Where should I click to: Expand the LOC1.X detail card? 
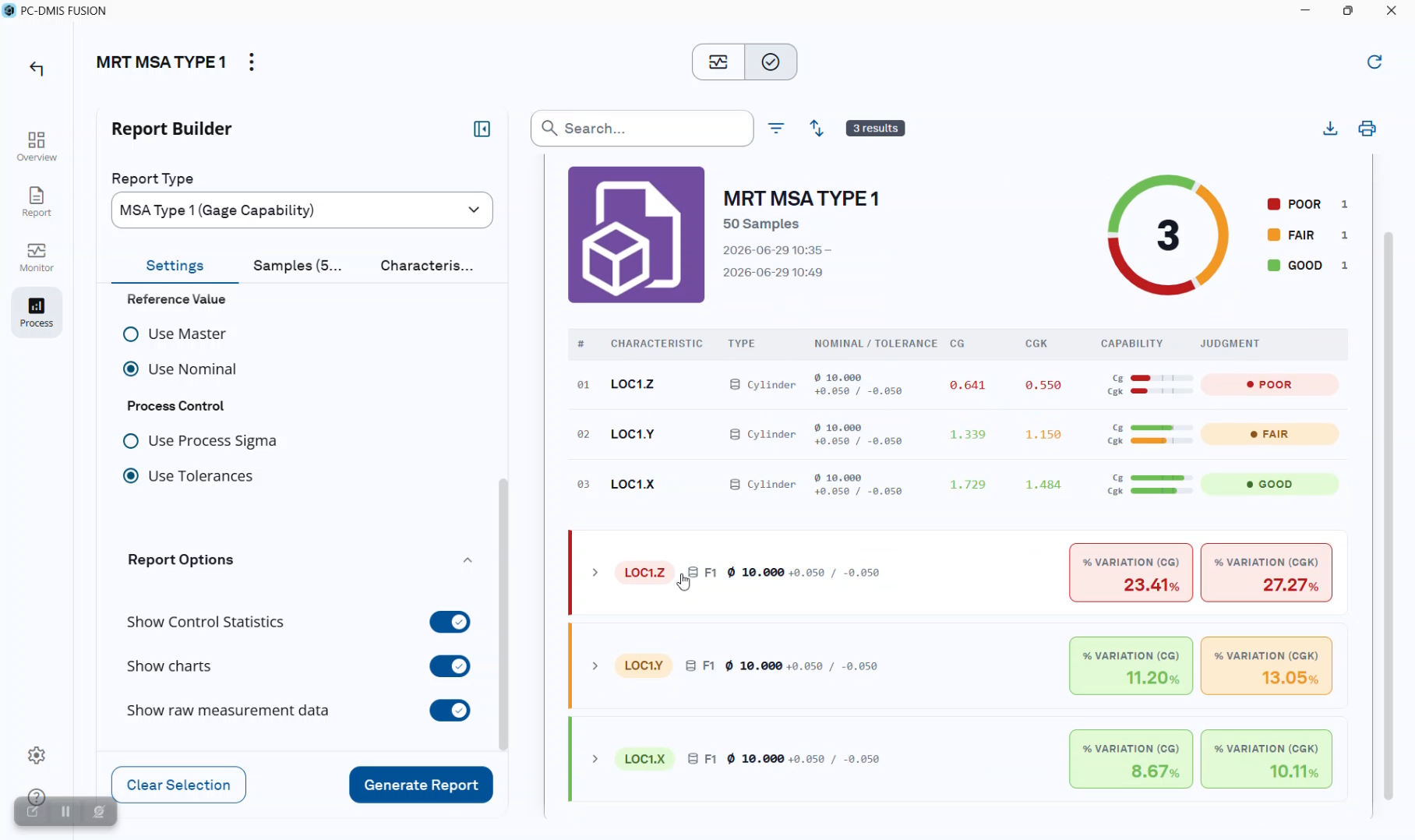pos(595,759)
